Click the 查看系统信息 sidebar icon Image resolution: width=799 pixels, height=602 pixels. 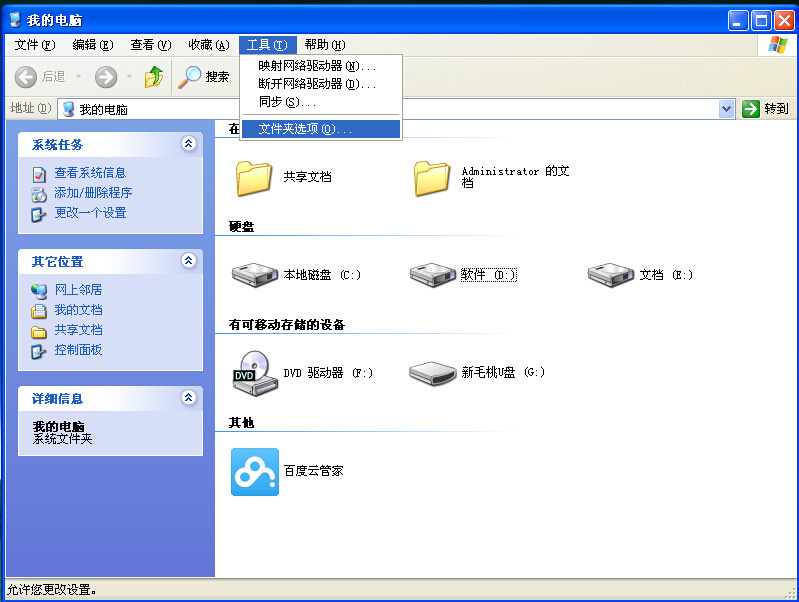point(39,174)
